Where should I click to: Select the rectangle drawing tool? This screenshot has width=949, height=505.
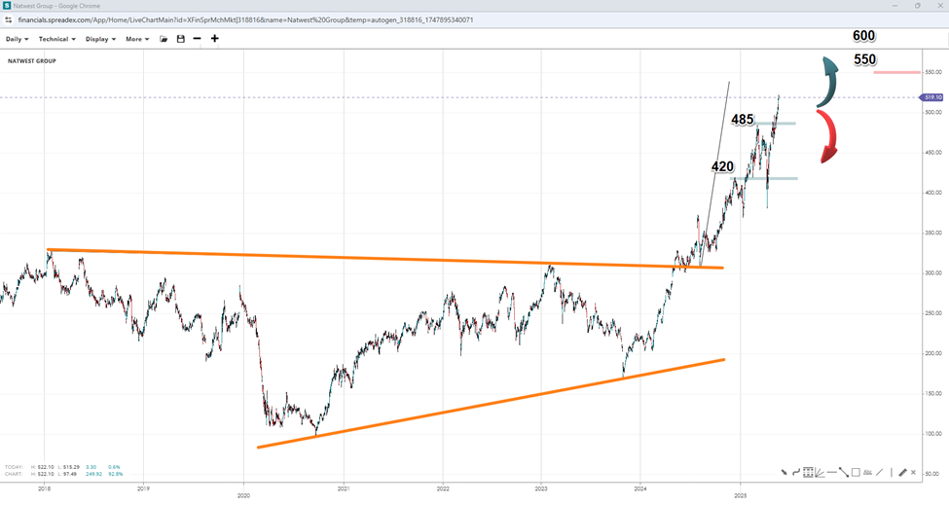pos(856,472)
